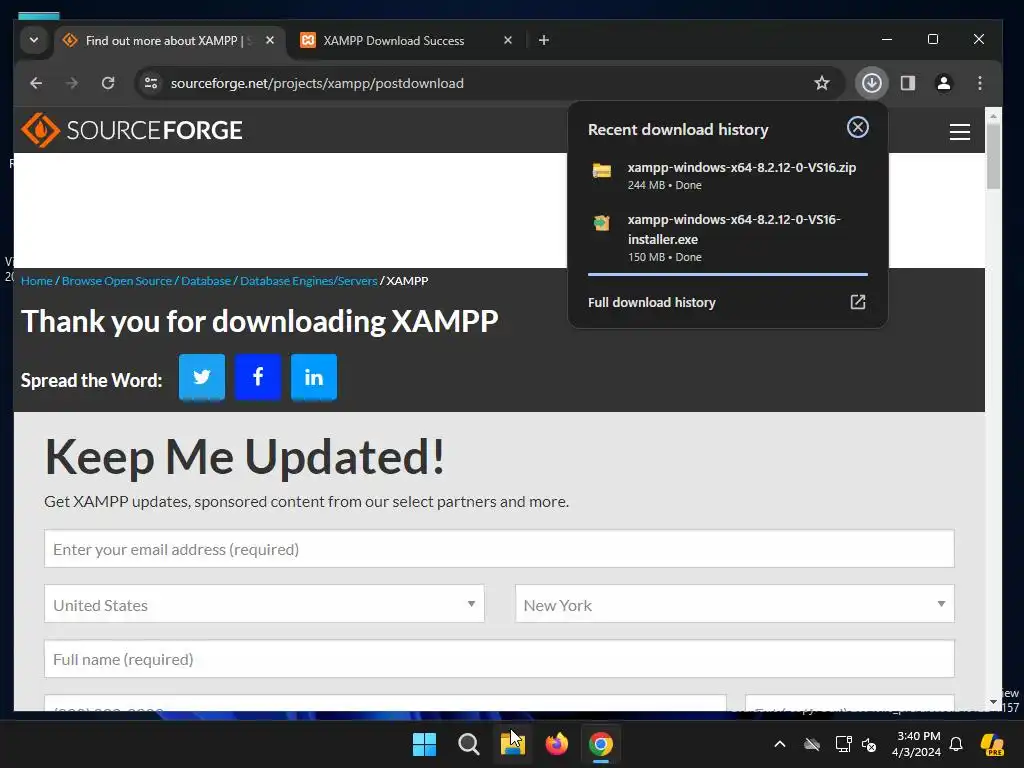Reload the current page
The width and height of the screenshot is (1024, 768).
click(x=108, y=83)
